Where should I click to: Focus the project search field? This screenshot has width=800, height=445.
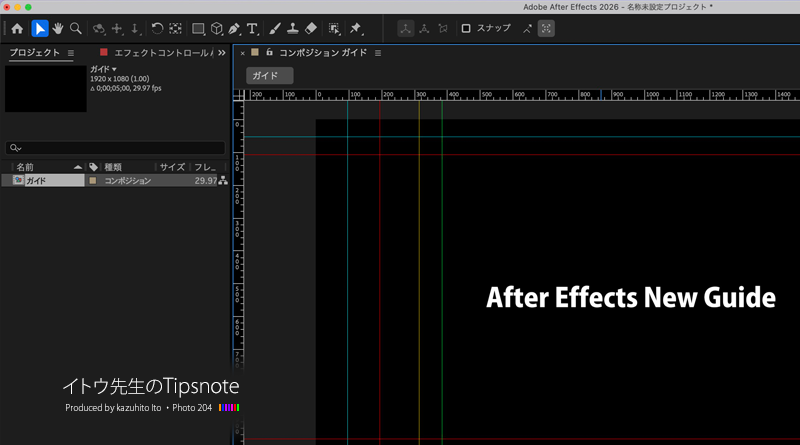(115, 148)
